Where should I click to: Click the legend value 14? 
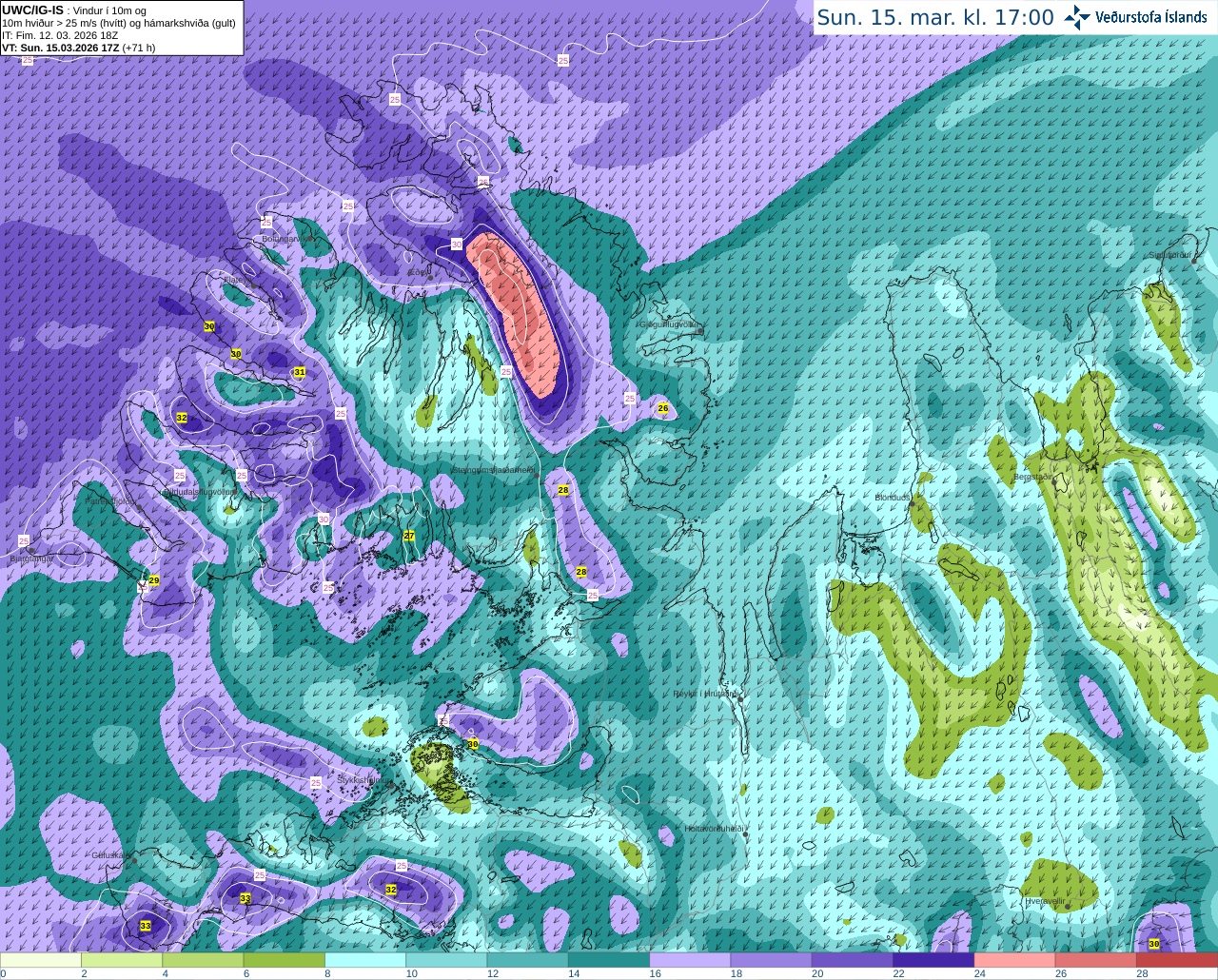[574, 973]
